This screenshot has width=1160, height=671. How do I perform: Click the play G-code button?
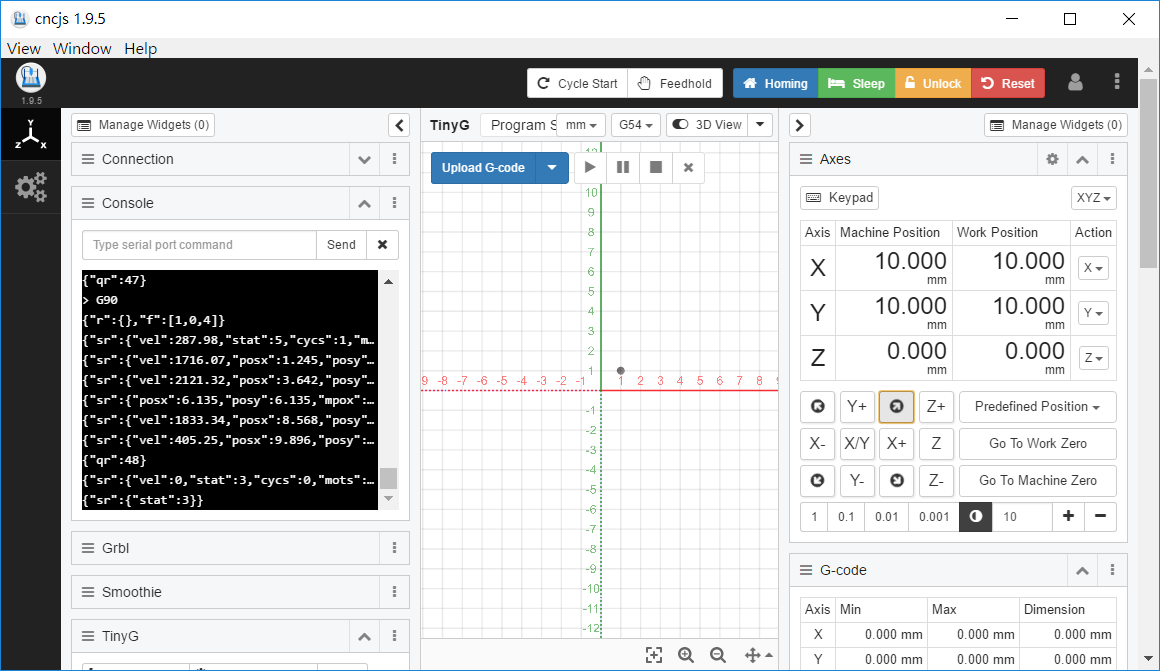pos(590,167)
